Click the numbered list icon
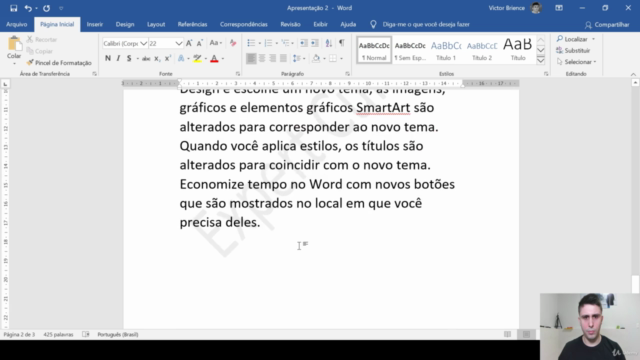Image resolution: width=640 pixels, height=360 pixels. pos(268,43)
